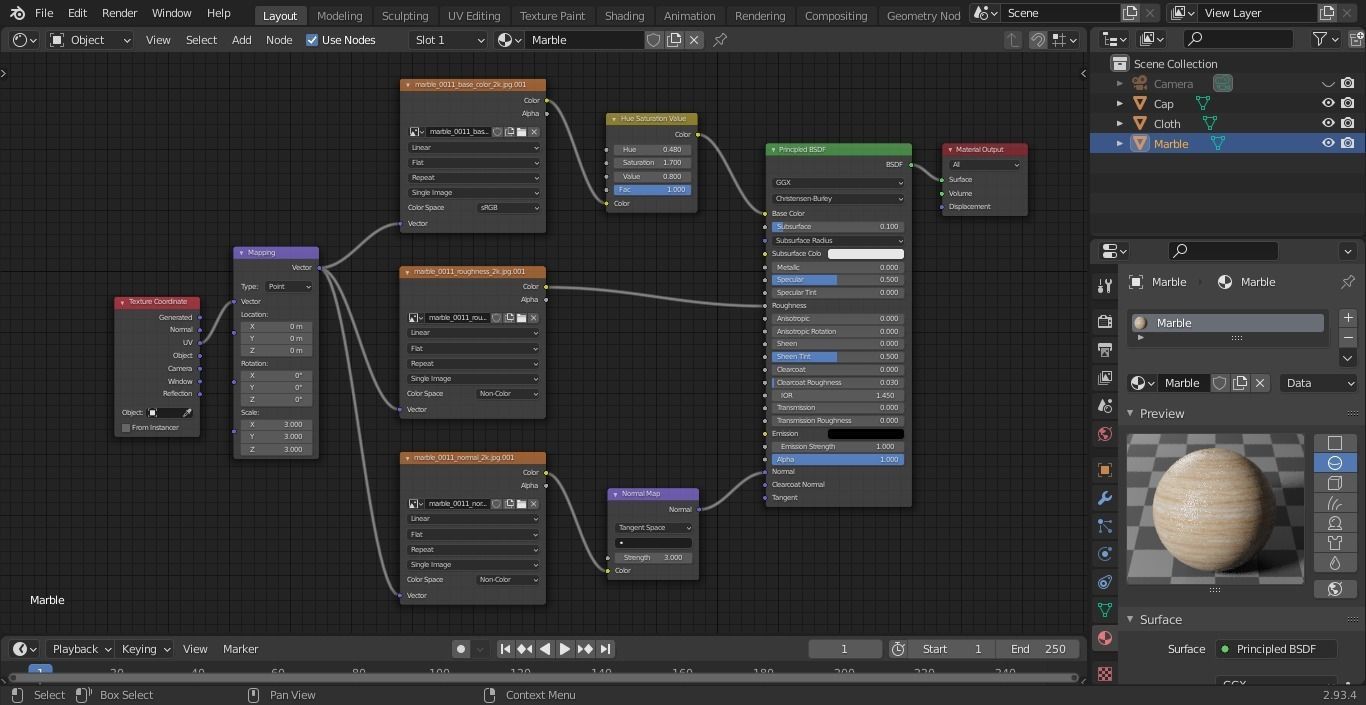Disable Cloth object in renders
Image resolution: width=1366 pixels, height=705 pixels.
click(1348, 124)
